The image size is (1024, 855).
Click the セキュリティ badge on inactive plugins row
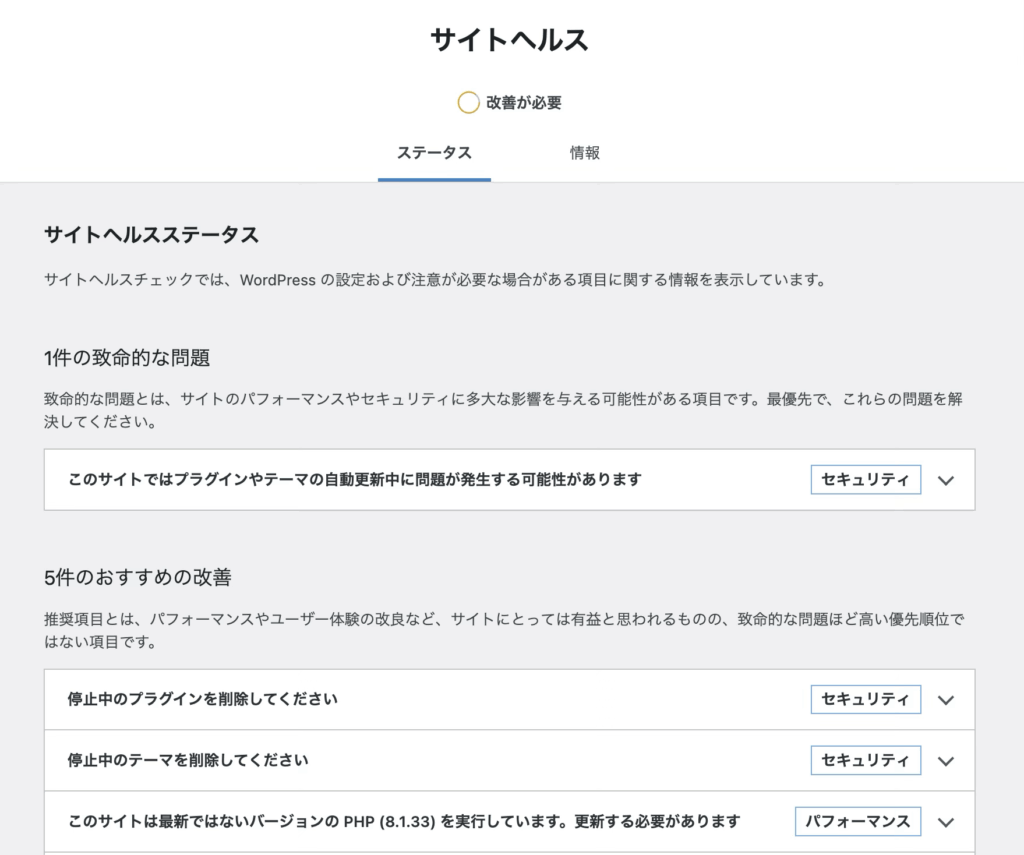[x=865, y=699]
